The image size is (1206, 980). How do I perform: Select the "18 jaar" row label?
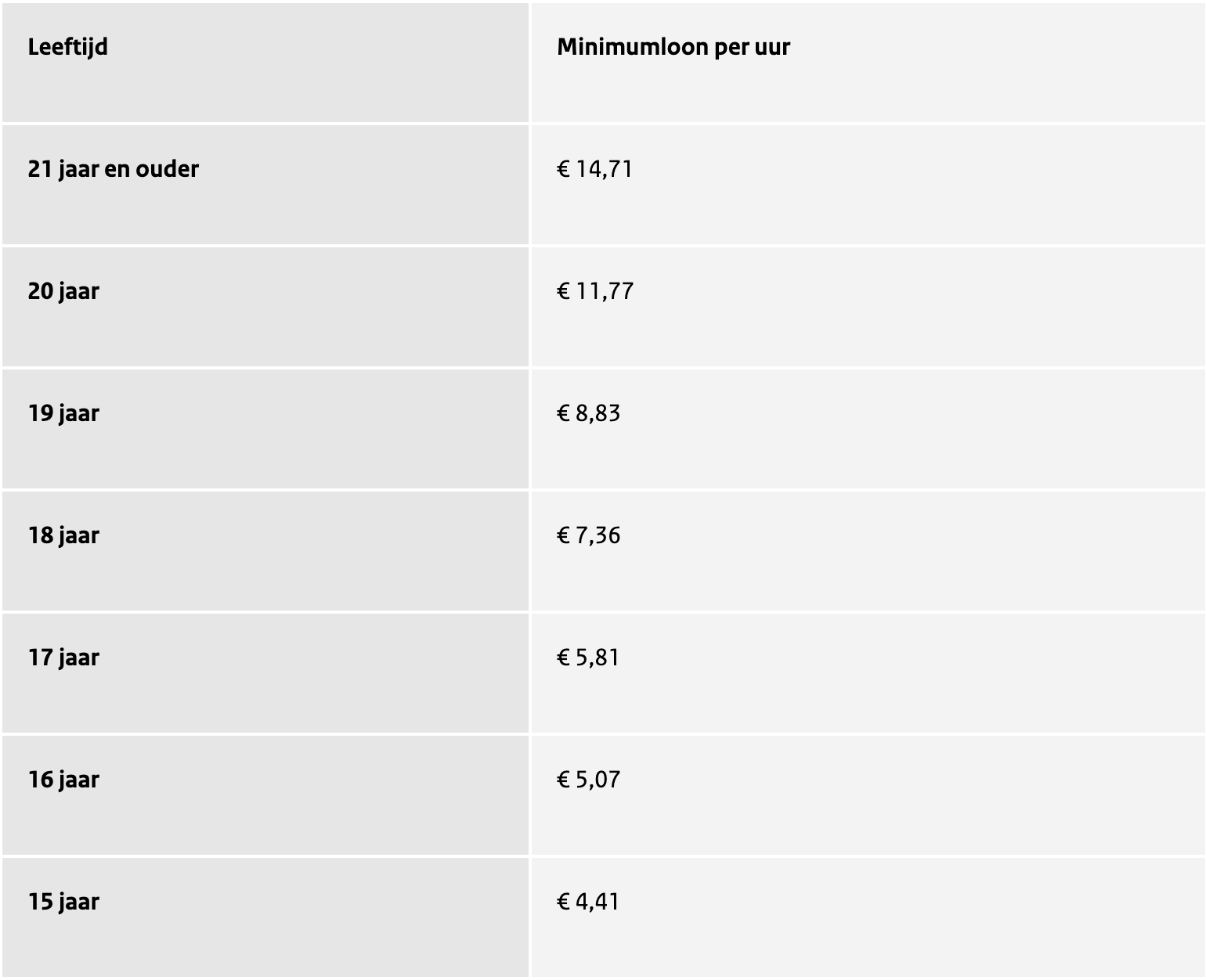tap(63, 535)
